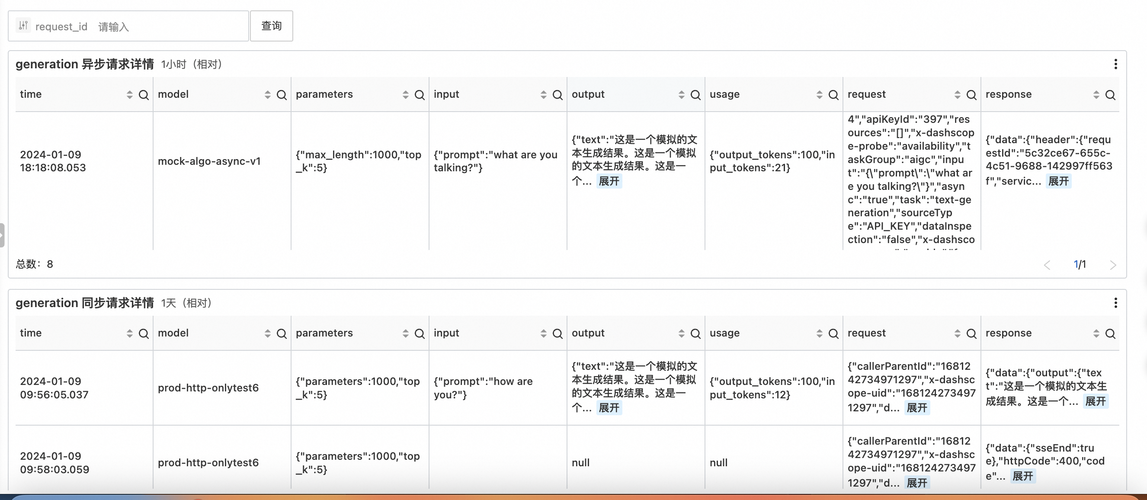Expand async output text with 展开
Viewport: 1147px width, 500px height.
click(x=609, y=181)
